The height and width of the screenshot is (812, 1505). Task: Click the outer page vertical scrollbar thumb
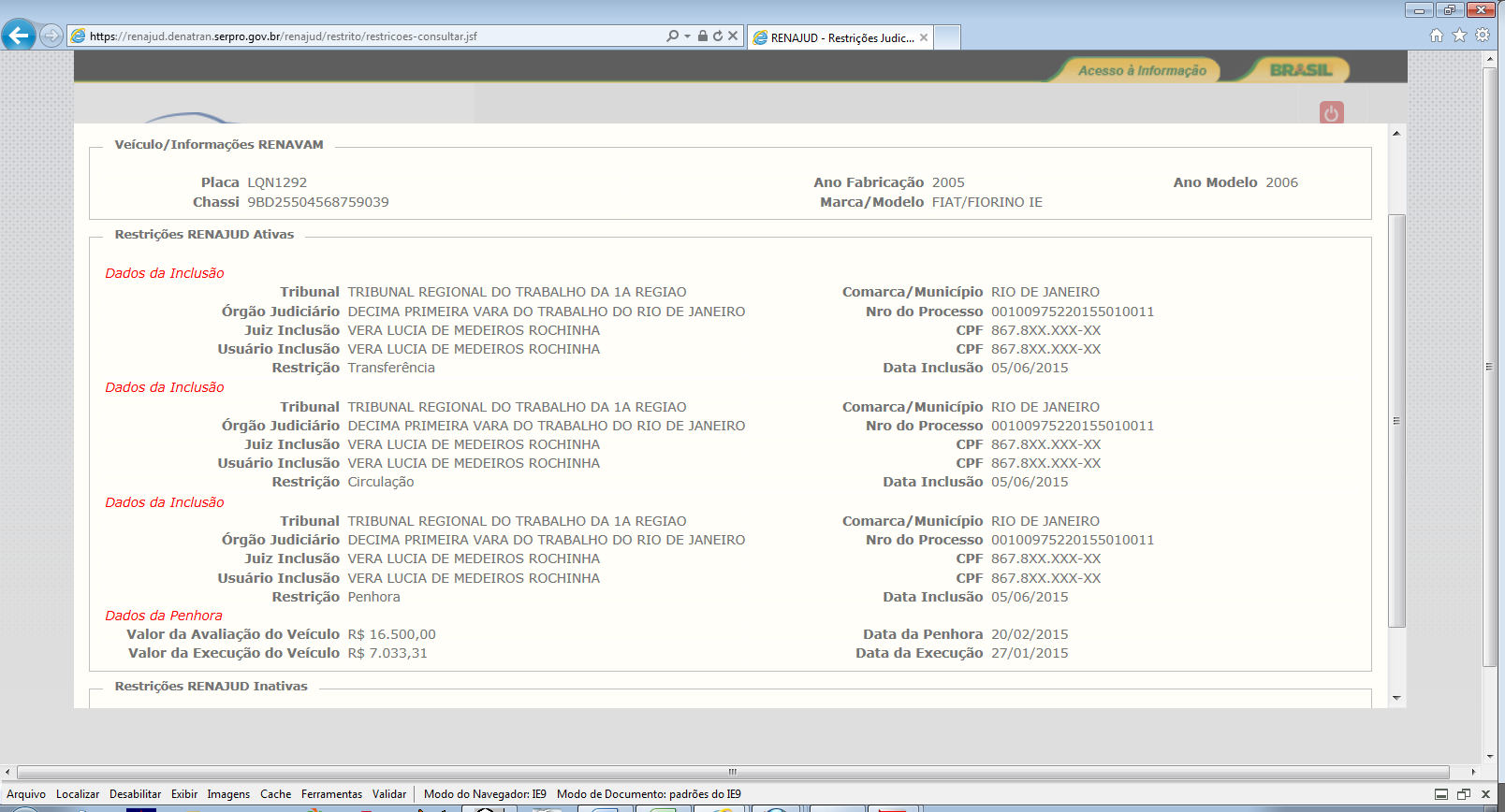(x=1490, y=367)
